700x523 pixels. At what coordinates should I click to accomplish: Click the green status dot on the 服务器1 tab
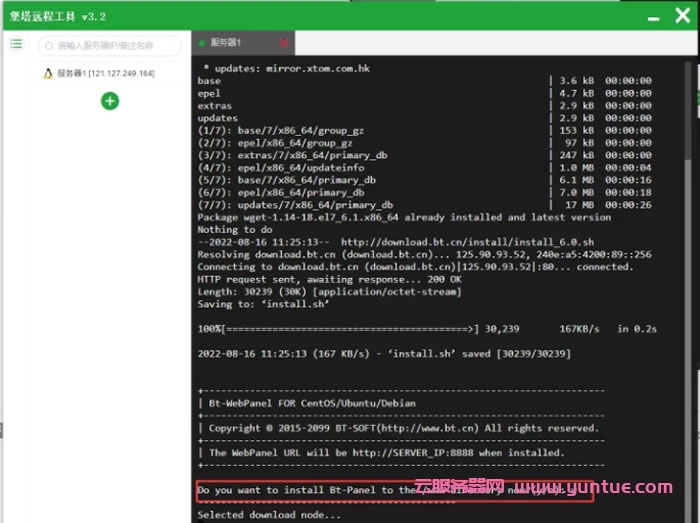coord(202,43)
